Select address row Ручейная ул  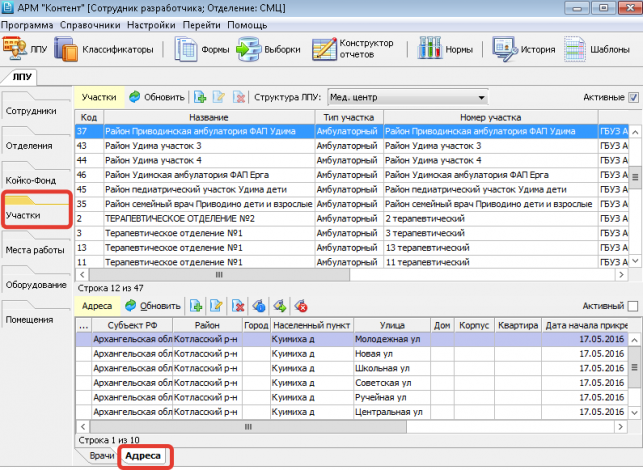point(351,397)
